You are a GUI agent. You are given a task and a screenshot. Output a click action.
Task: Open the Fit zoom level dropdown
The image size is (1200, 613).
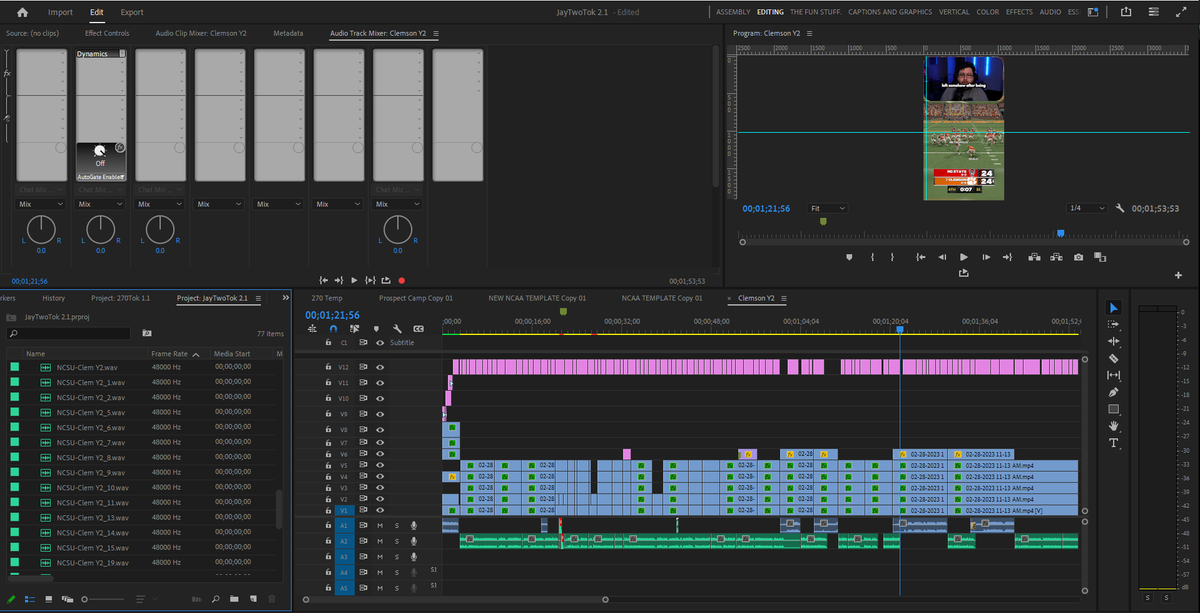828,208
